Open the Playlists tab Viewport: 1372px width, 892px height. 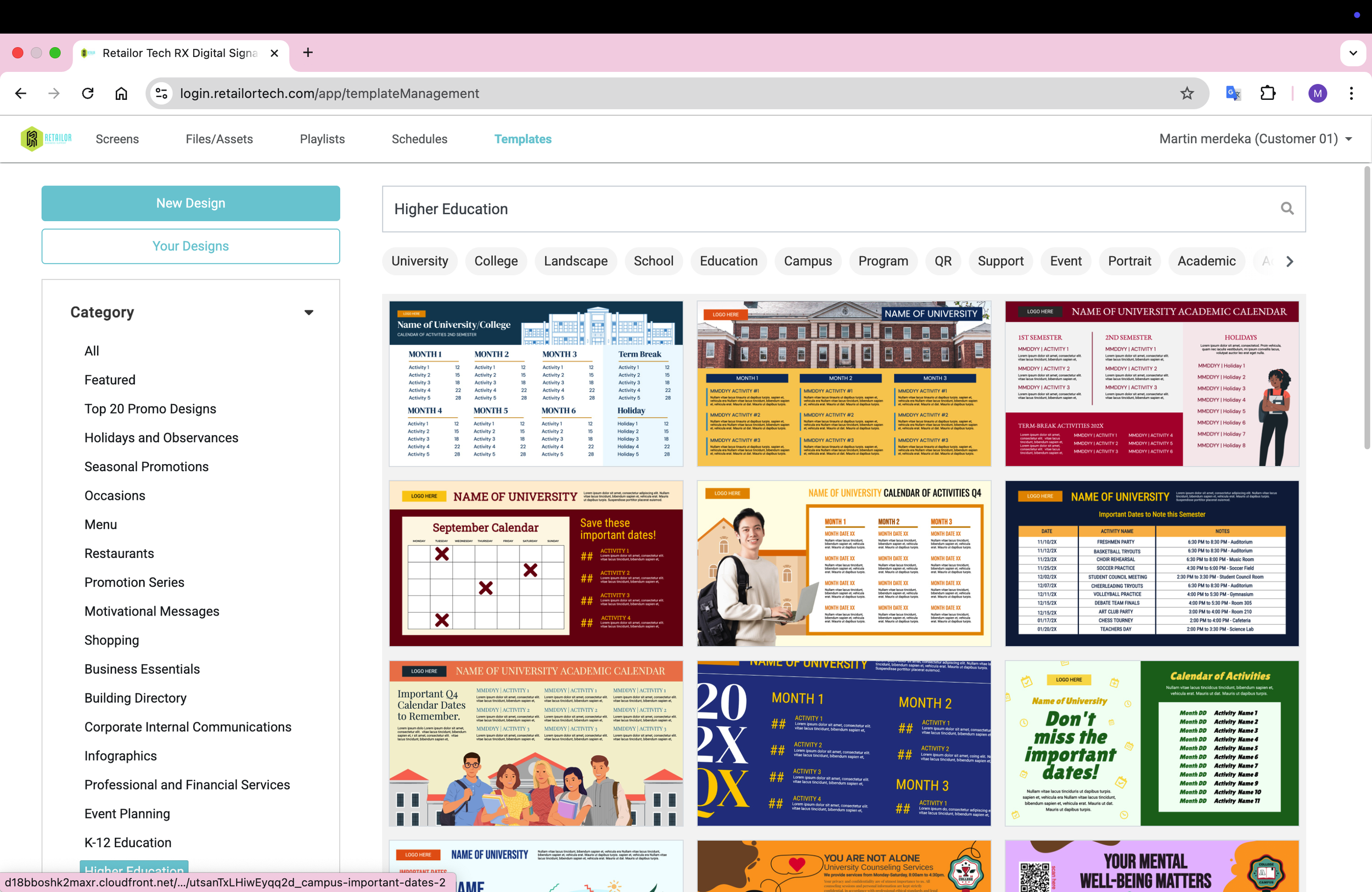click(x=322, y=138)
